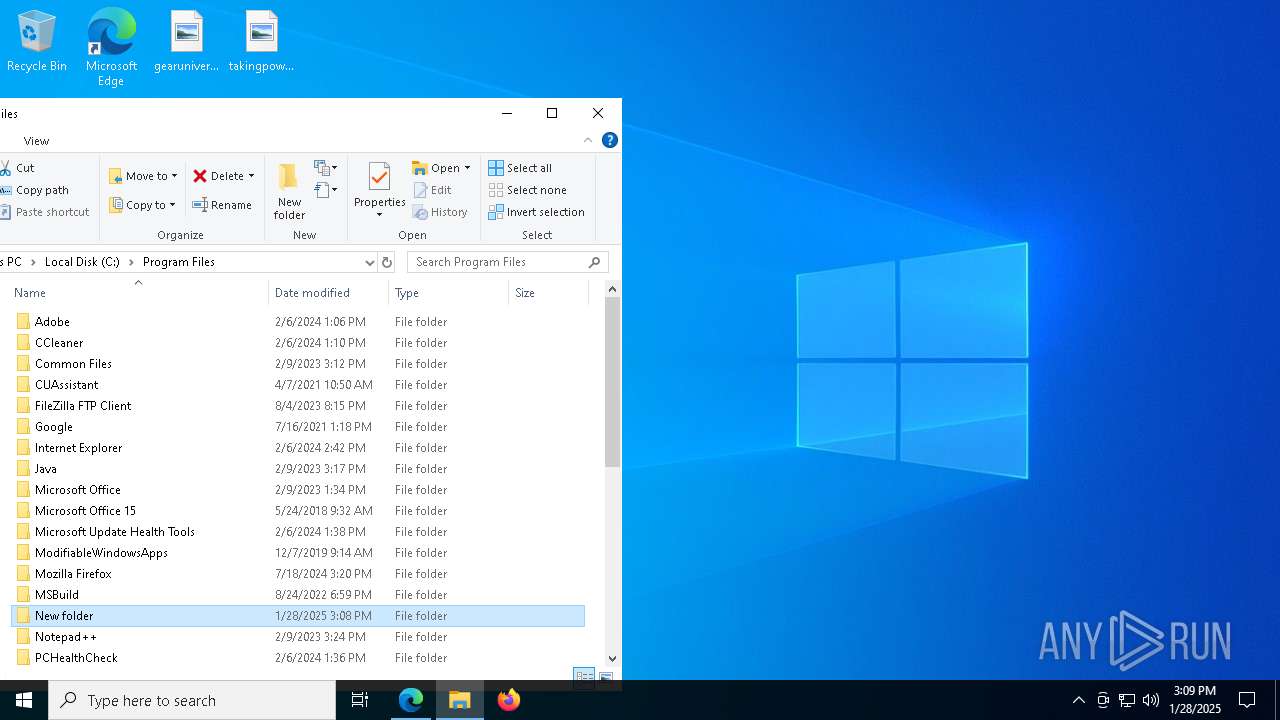Select the highlighted New folder row
Image resolution: width=1280 pixels, height=720 pixels.
pyautogui.click(x=298, y=616)
